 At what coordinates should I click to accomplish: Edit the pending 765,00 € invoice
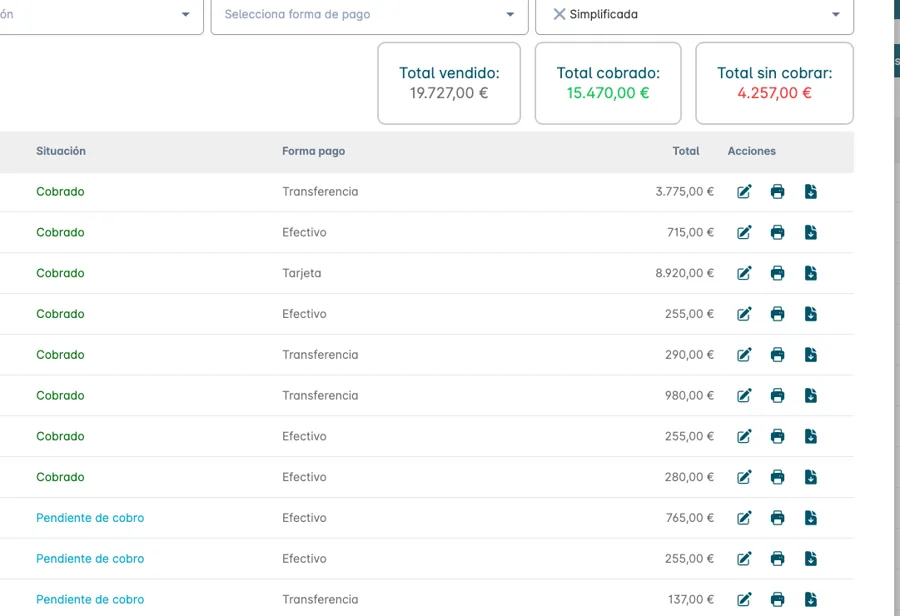click(x=744, y=518)
